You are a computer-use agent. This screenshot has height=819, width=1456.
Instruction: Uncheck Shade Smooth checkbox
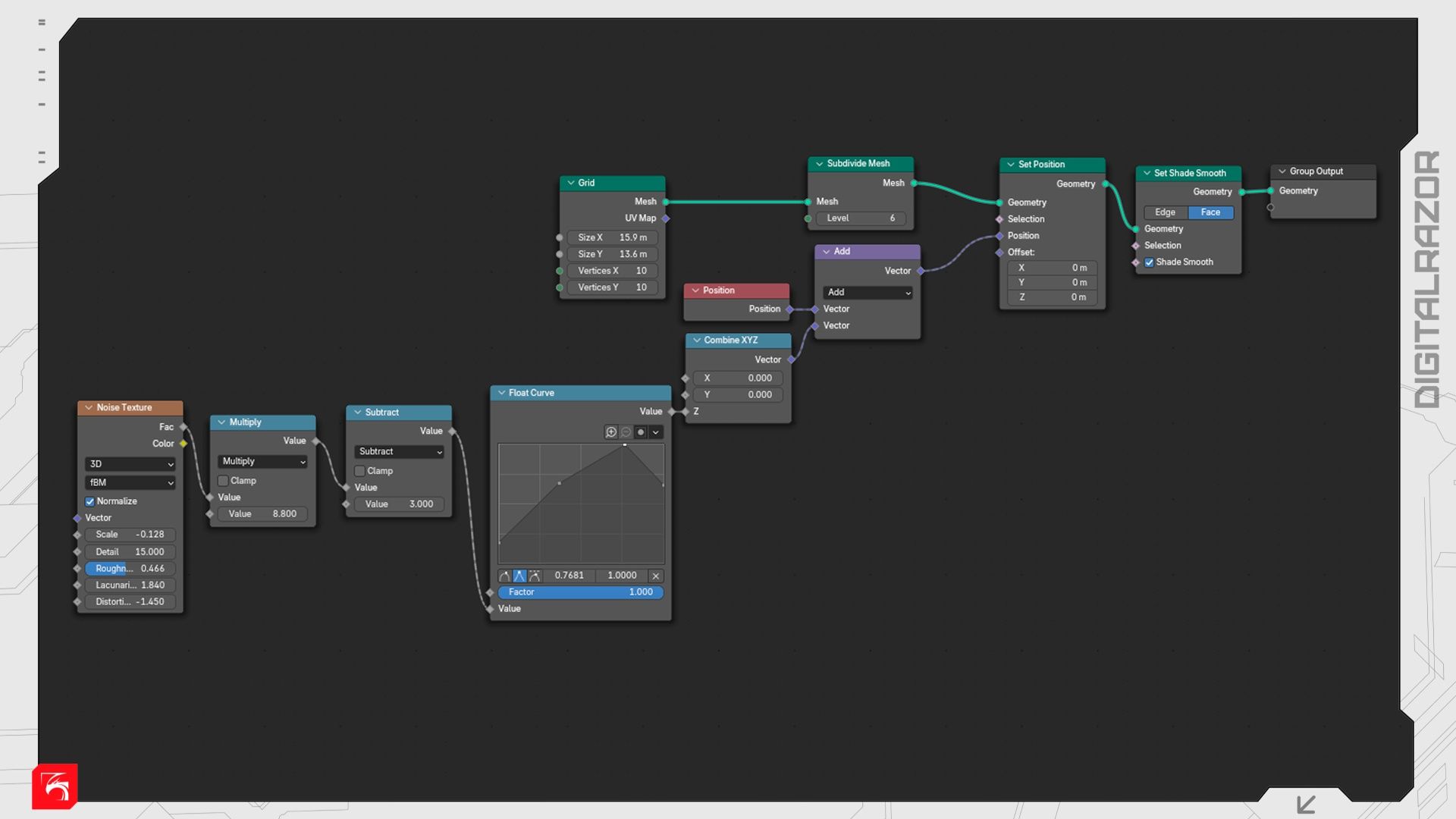[x=1150, y=262]
